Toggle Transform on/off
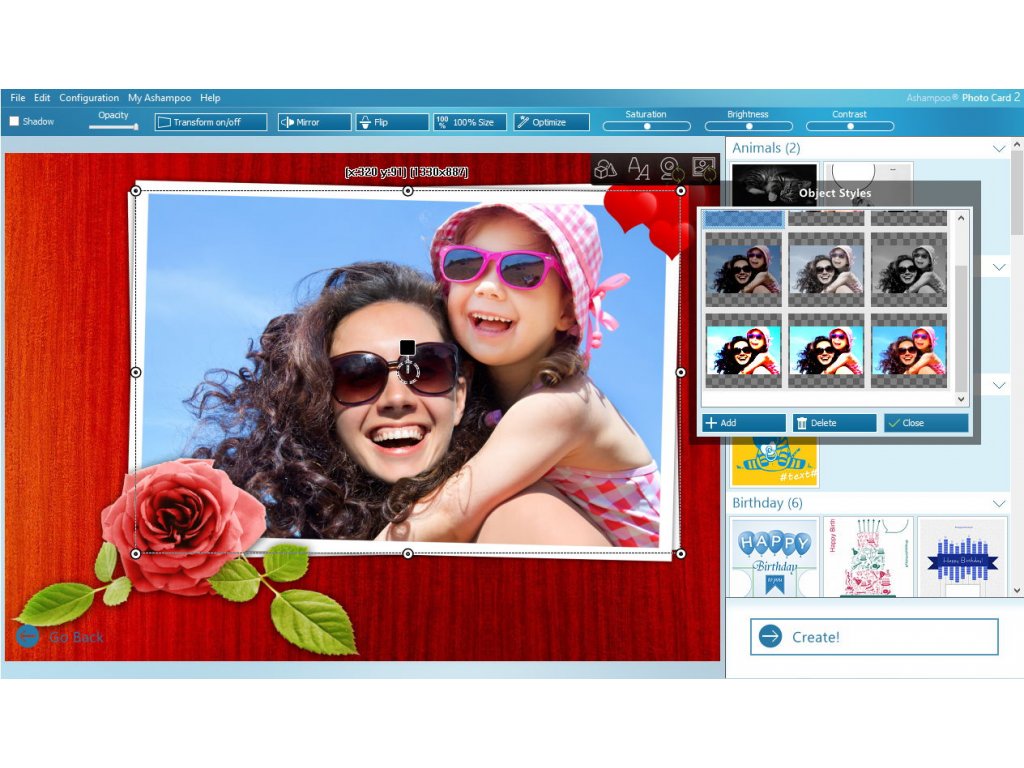 coord(211,122)
